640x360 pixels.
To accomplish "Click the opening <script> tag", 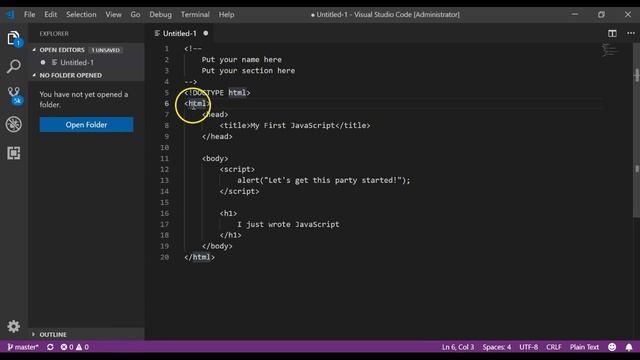I will pyautogui.click(x=237, y=169).
